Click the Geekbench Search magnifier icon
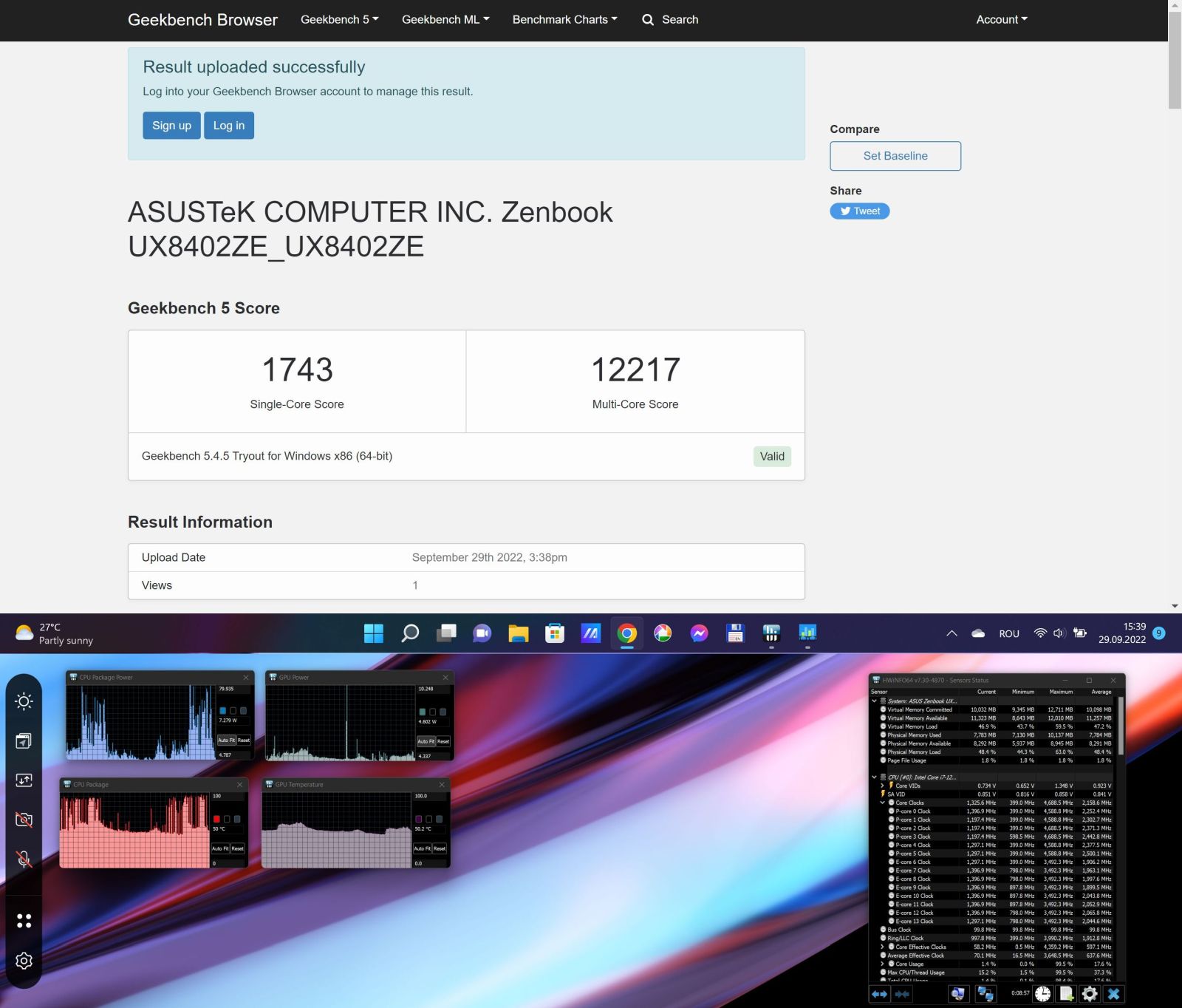The image size is (1182, 1008). point(648,20)
